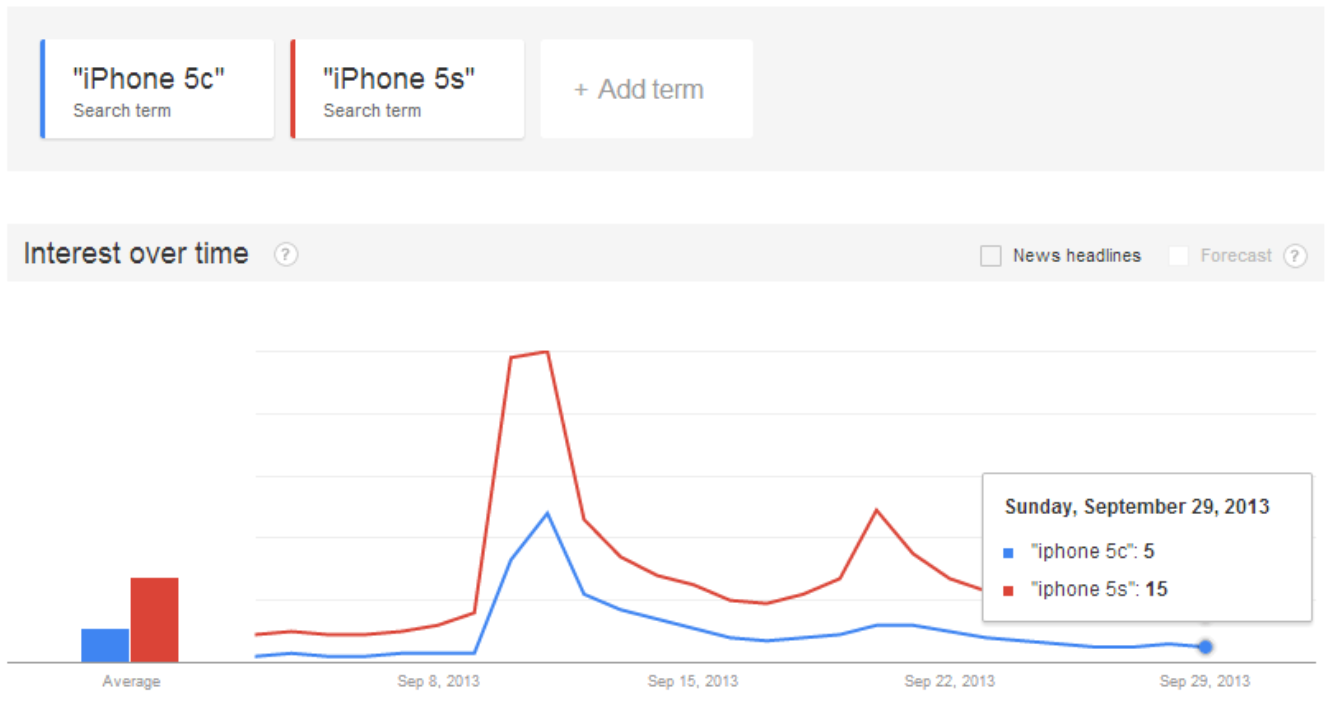The height and width of the screenshot is (703, 1325).
Task: Enable the News headlines checkbox
Action: coord(990,256)
